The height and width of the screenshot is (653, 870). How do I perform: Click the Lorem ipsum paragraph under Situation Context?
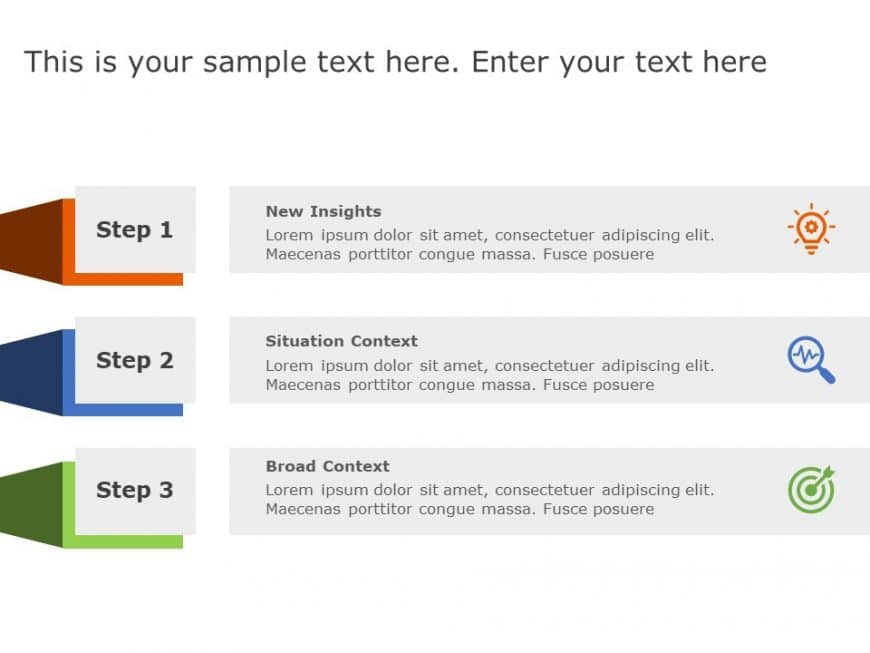(x=489, y=375)
